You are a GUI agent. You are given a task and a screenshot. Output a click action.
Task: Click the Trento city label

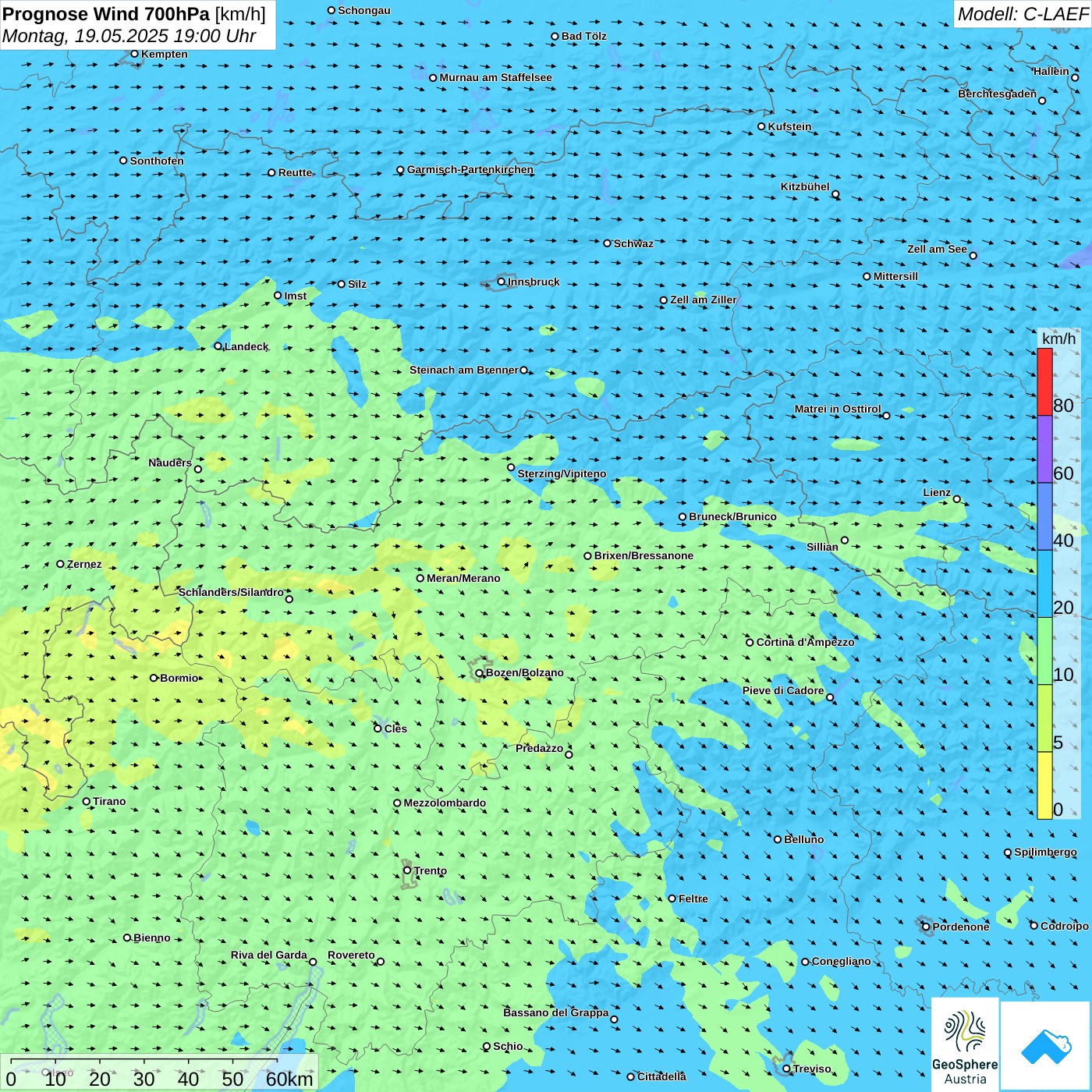pos(431,870)
